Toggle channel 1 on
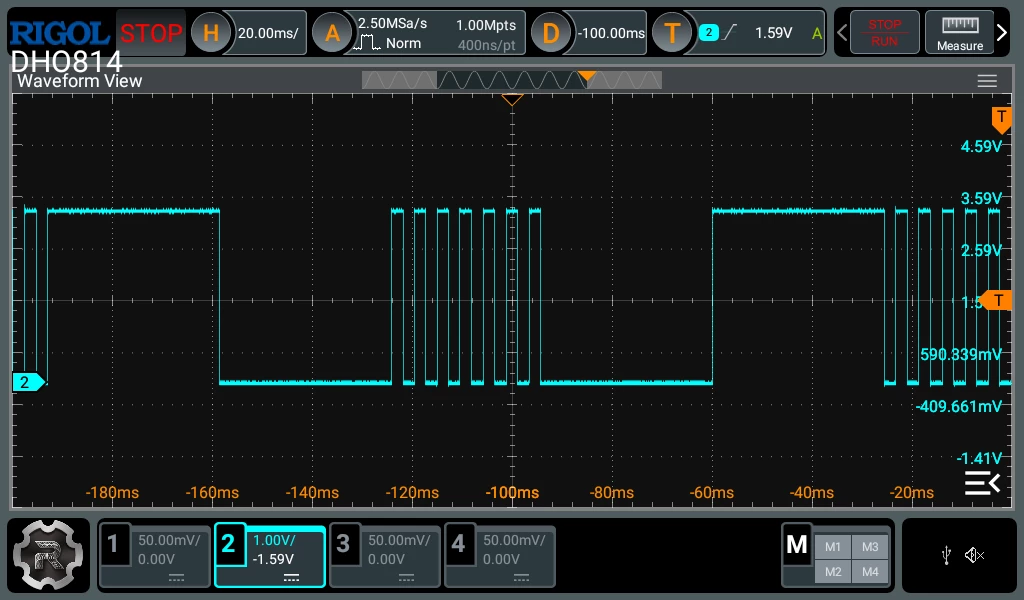 pyautogui.click(x=113, y=543)
